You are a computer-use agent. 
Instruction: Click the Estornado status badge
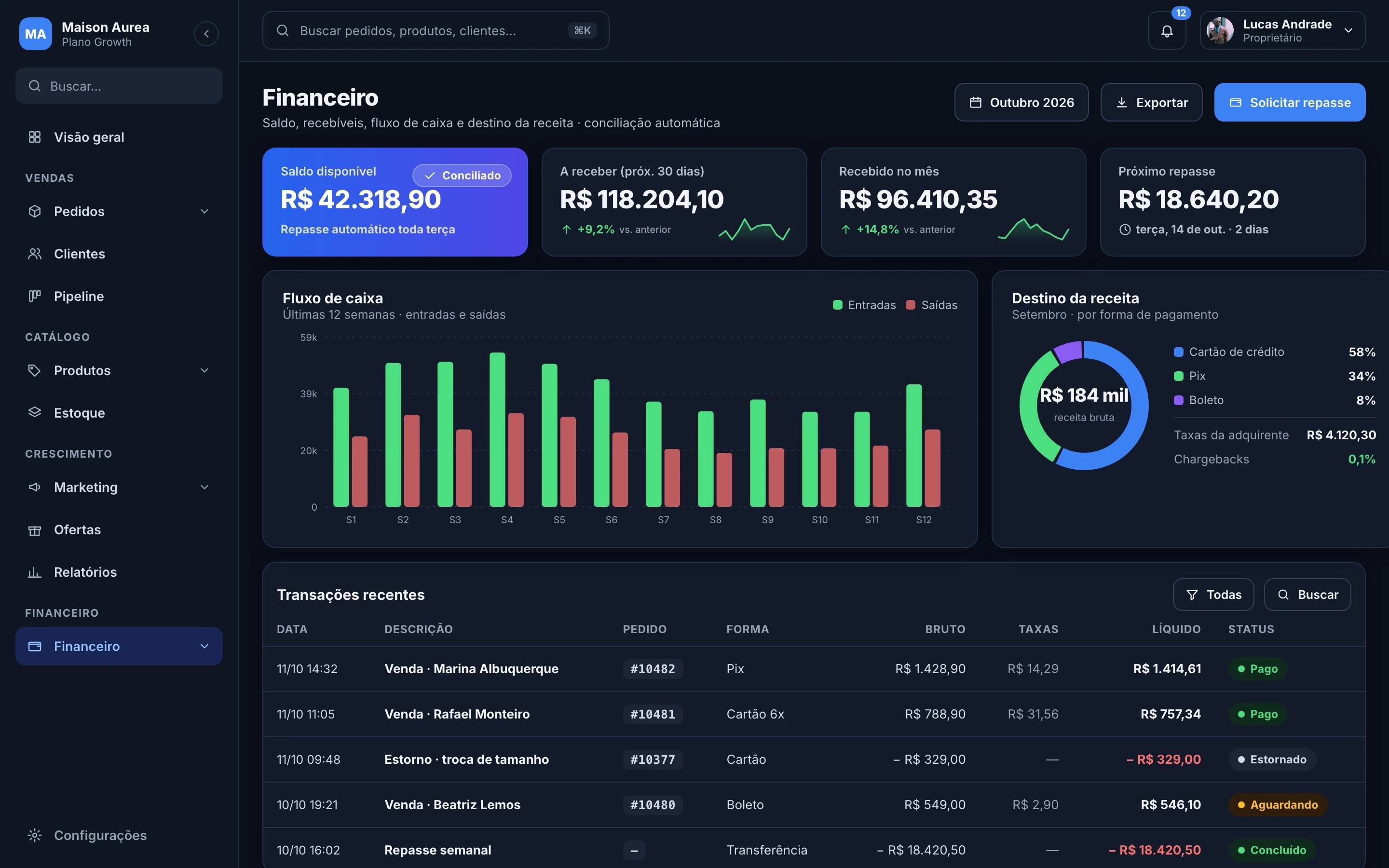[x=1272, y=759]
